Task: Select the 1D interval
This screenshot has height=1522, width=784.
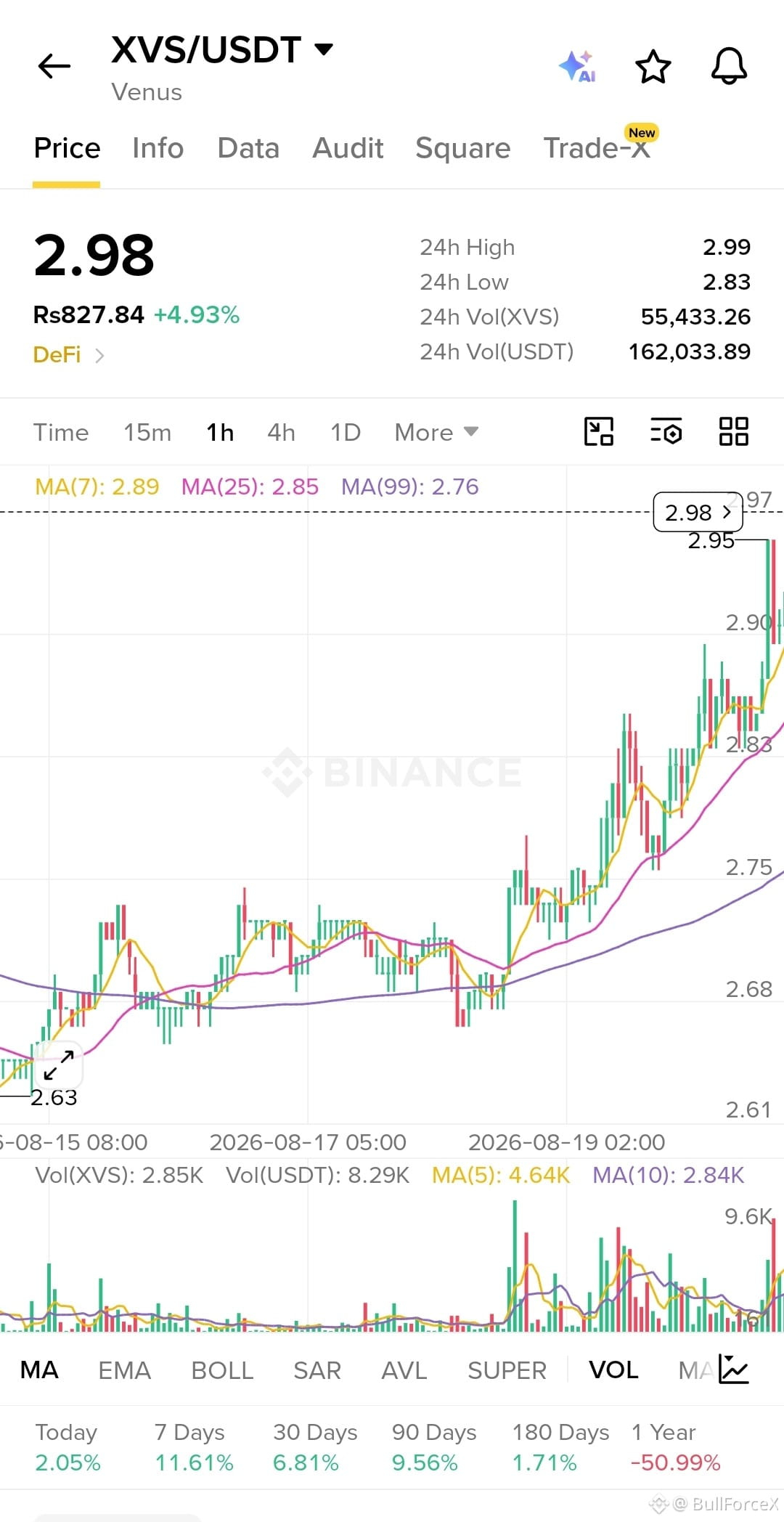Action: 346,432
